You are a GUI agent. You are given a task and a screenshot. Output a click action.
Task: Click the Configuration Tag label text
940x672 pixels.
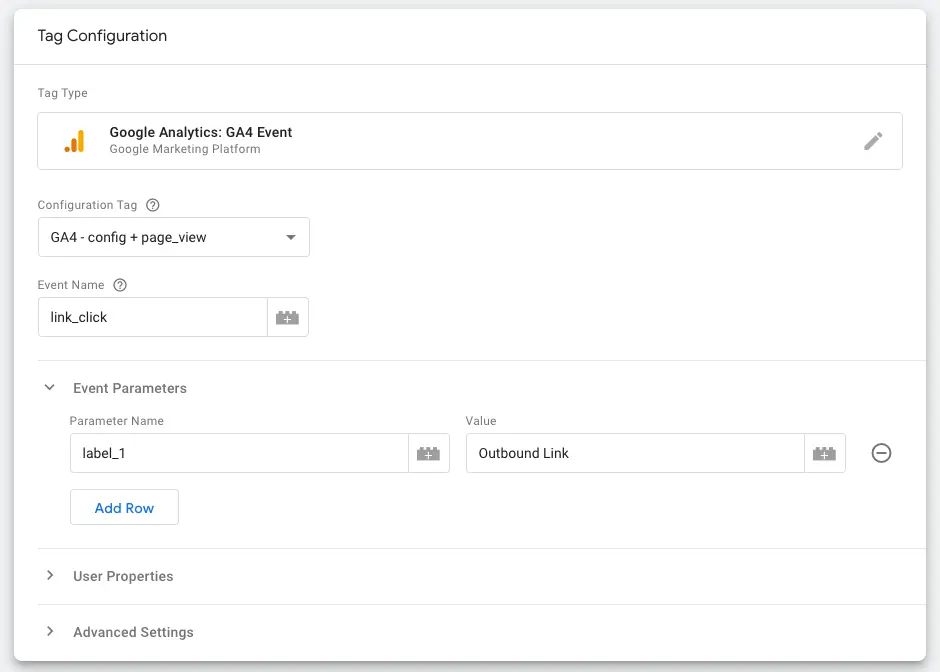point(87,205)
